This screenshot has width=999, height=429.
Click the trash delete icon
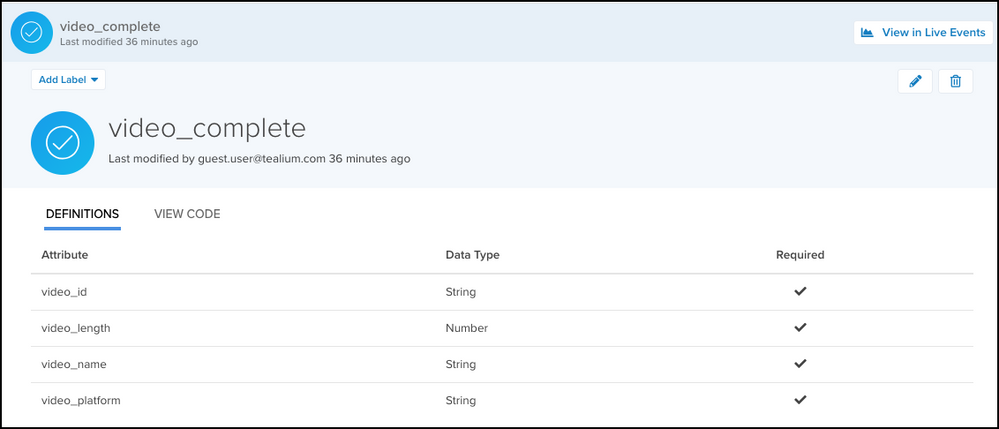point(955,81)
